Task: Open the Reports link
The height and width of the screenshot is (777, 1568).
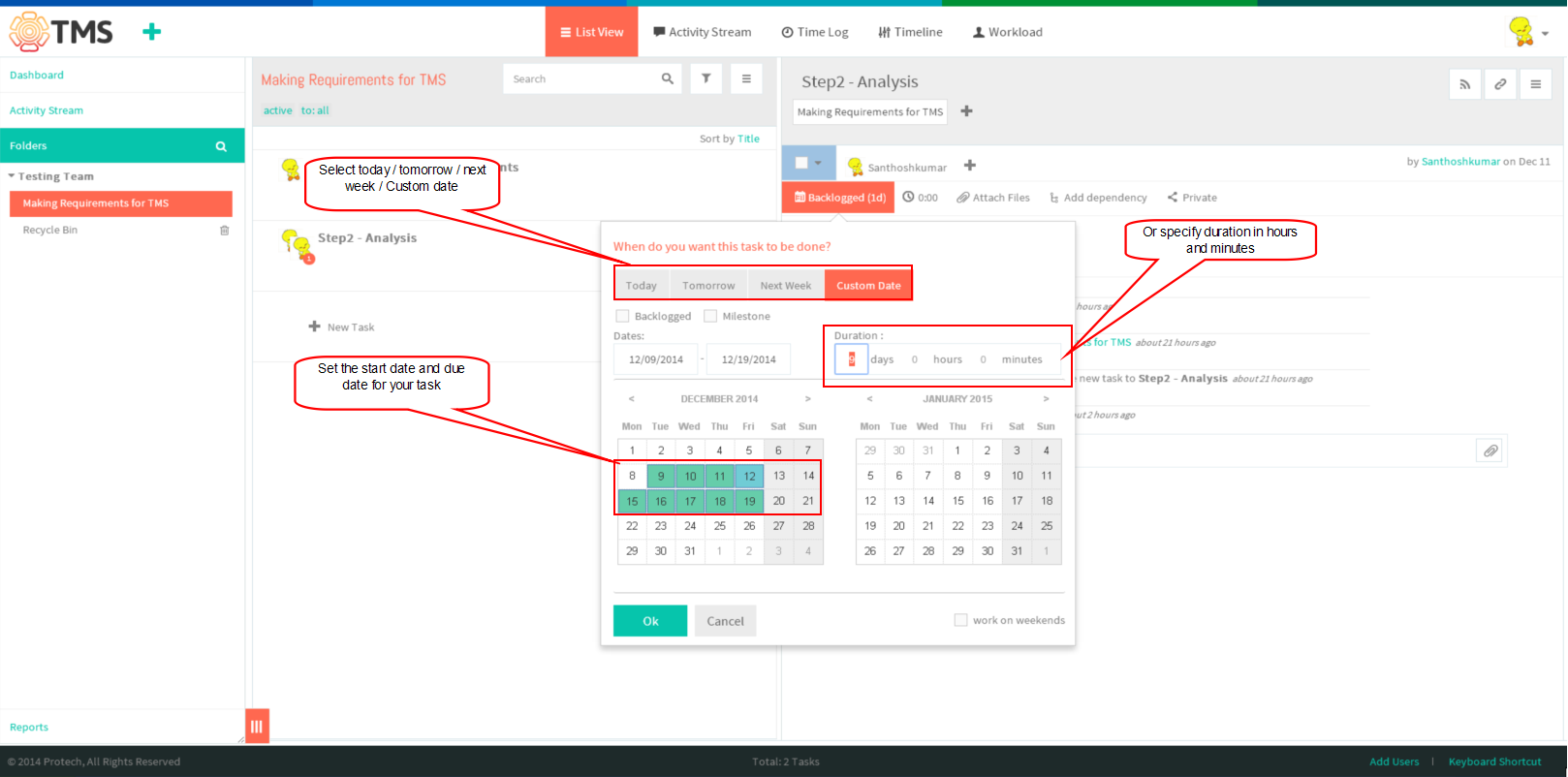Action: [29, 728]
